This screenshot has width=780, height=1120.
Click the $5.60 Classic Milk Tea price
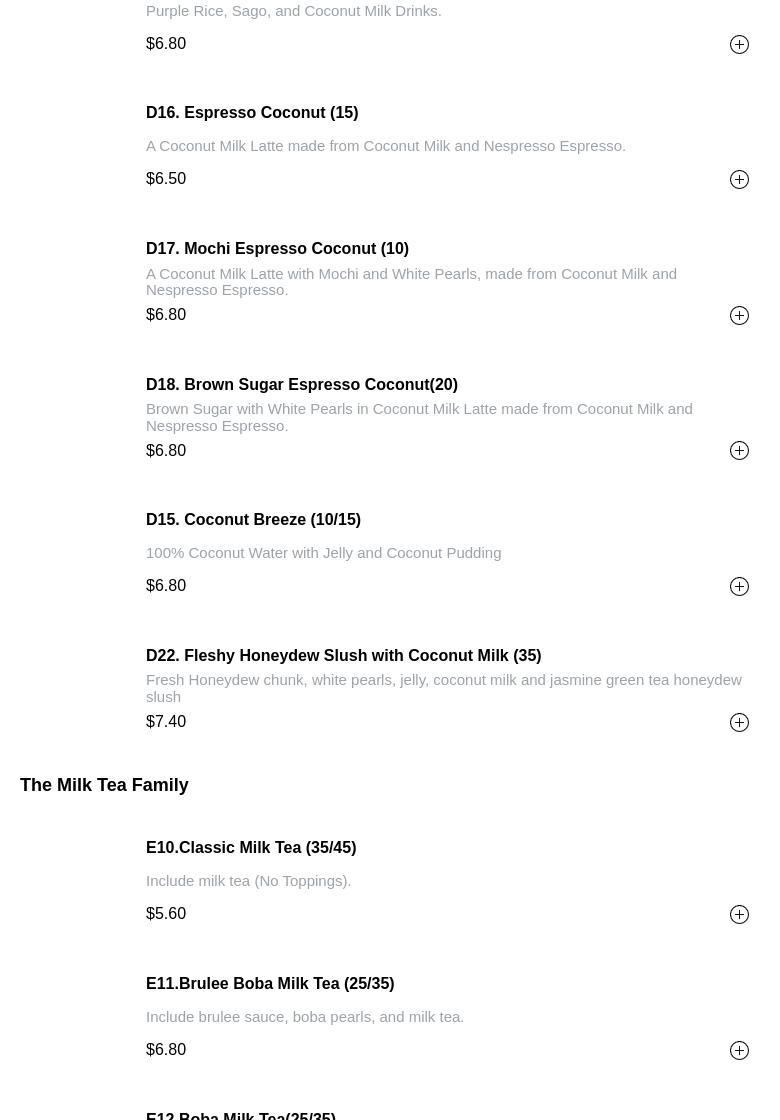click(166, 914)
